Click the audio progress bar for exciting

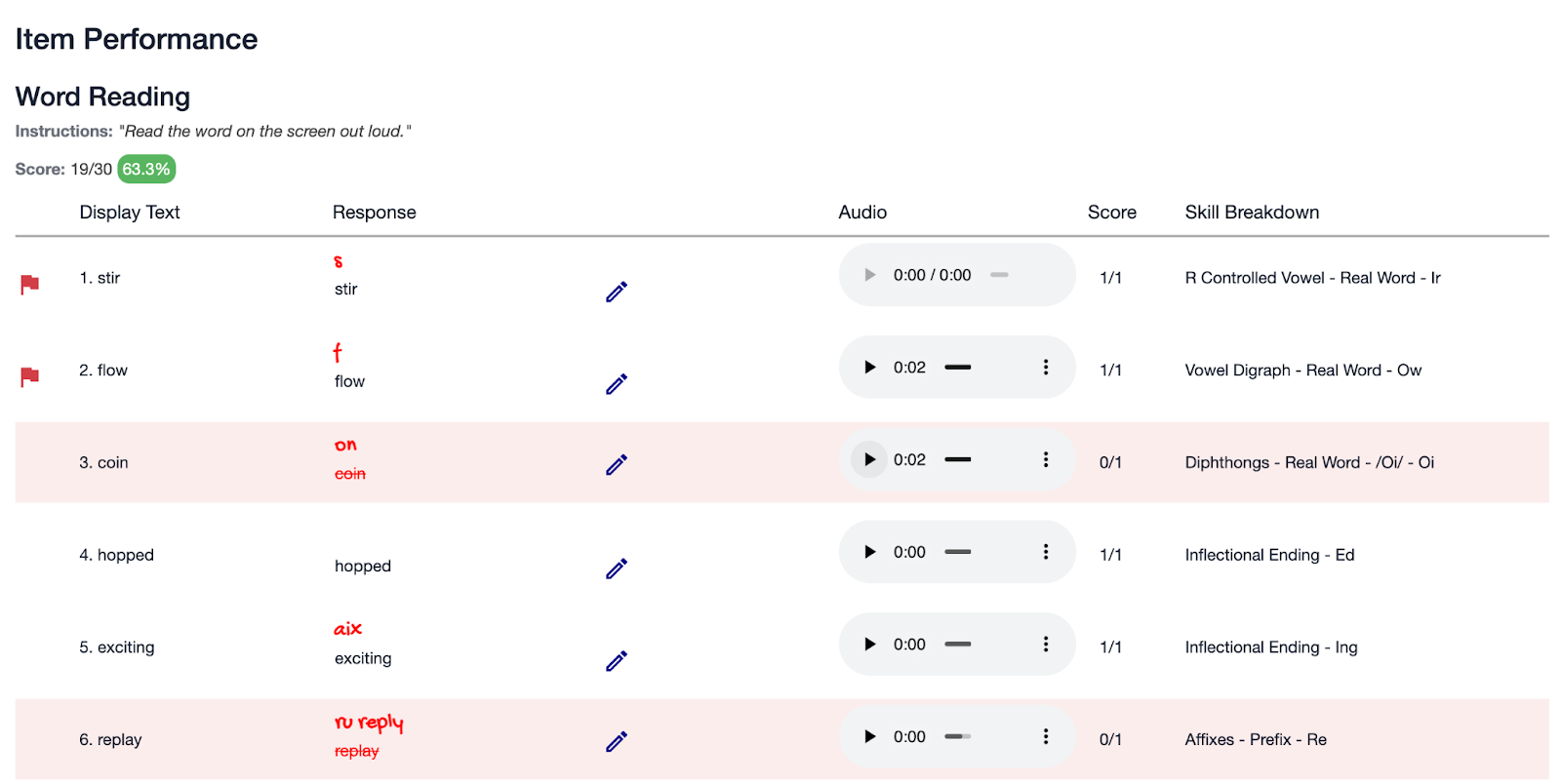coord(958,645)
